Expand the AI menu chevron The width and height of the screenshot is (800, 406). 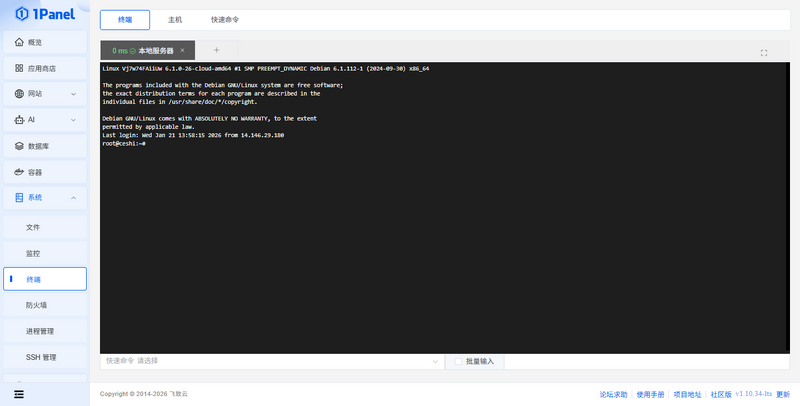74,120
